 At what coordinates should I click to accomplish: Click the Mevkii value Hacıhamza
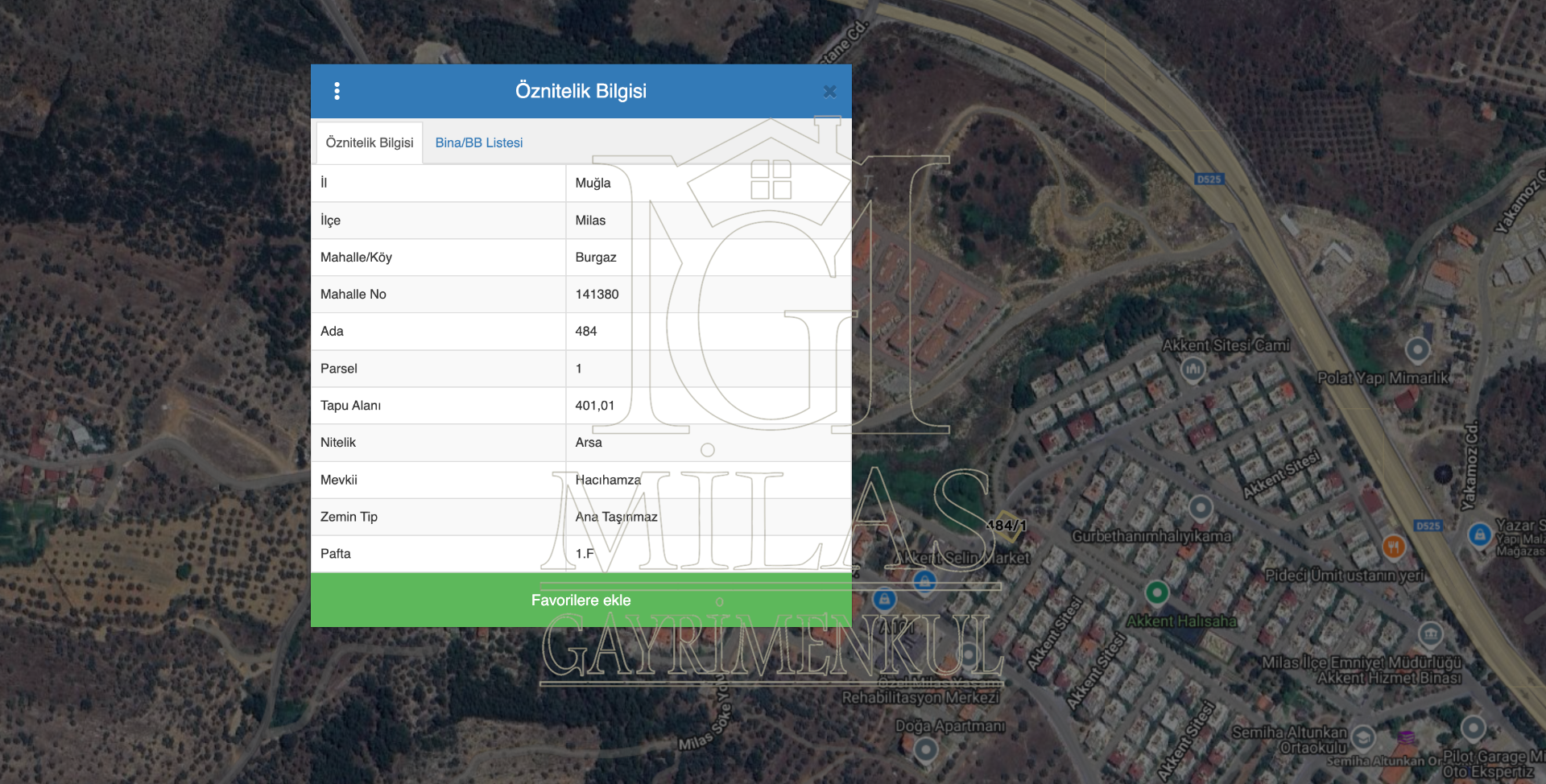[x=608, y=480]
